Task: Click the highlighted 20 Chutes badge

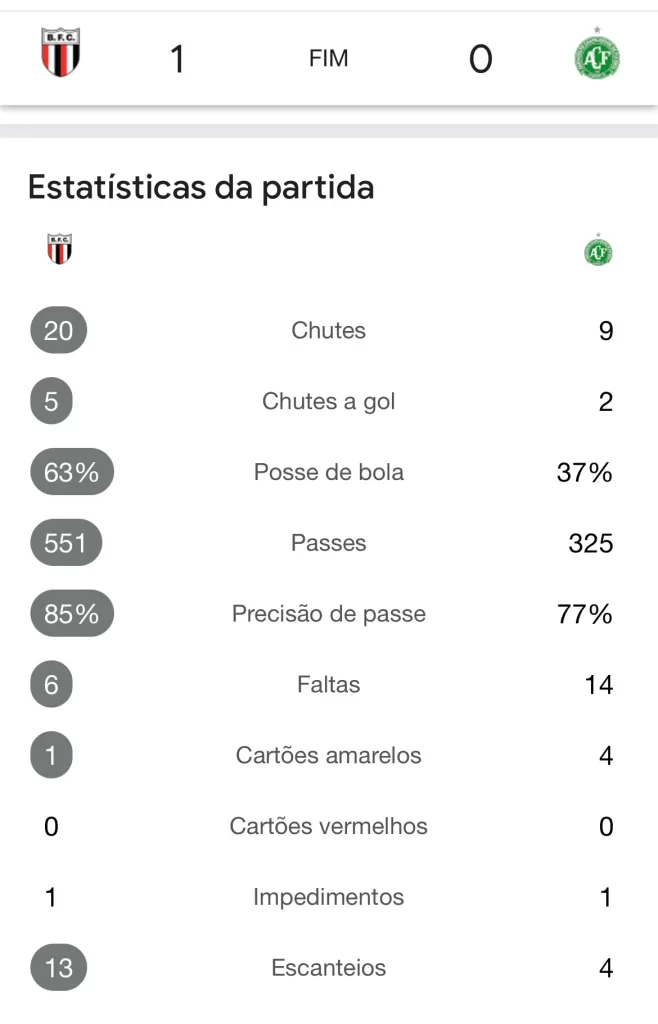Action: point(58,330)
